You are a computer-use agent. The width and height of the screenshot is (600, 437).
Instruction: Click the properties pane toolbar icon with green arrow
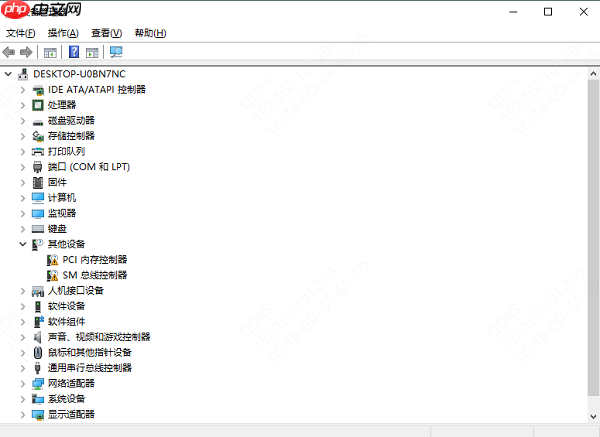tap(92, 52)
